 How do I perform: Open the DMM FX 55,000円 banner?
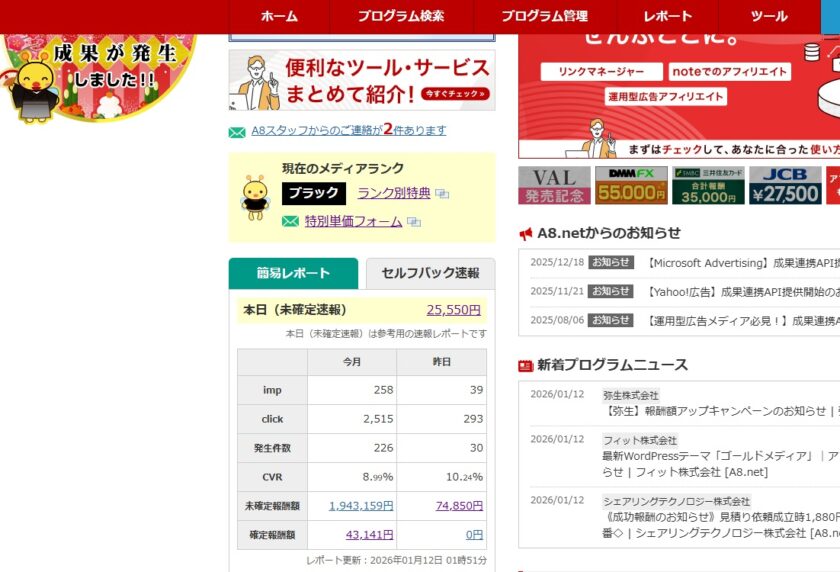pyautogui.click(x=630, y=185)
